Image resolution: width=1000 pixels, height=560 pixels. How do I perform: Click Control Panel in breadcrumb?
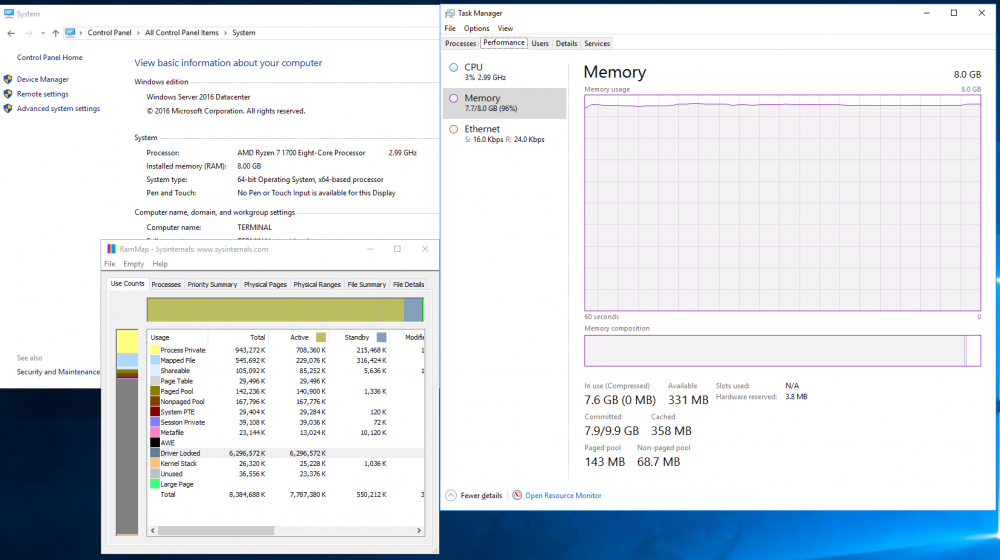[109, 33]
